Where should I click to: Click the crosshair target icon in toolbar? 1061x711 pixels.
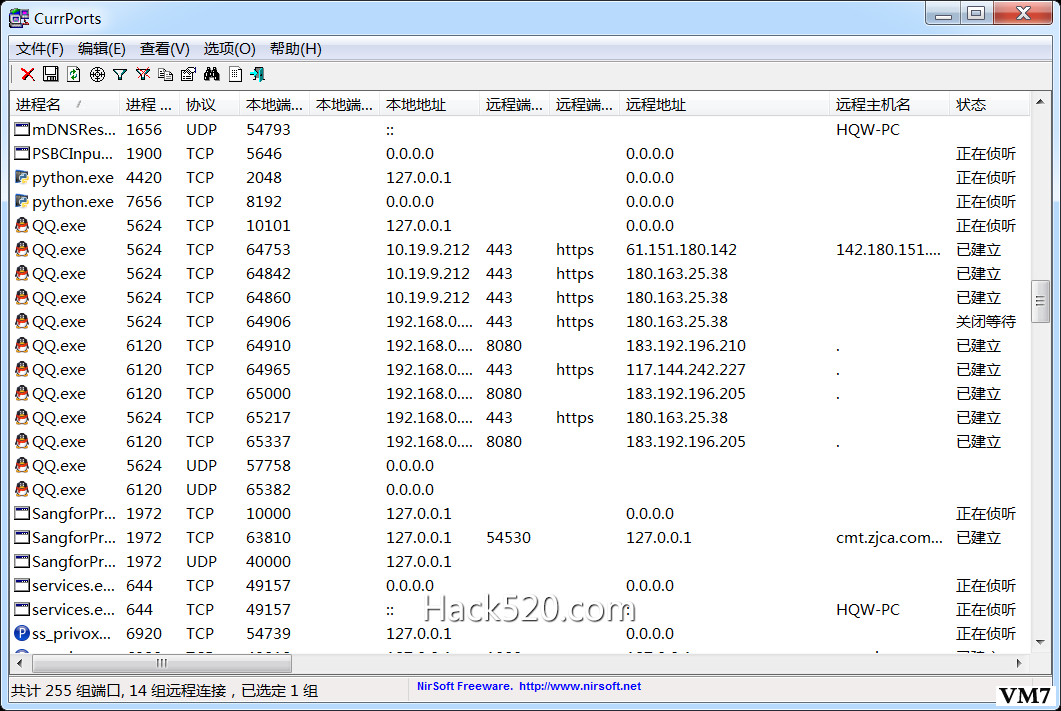97,74
